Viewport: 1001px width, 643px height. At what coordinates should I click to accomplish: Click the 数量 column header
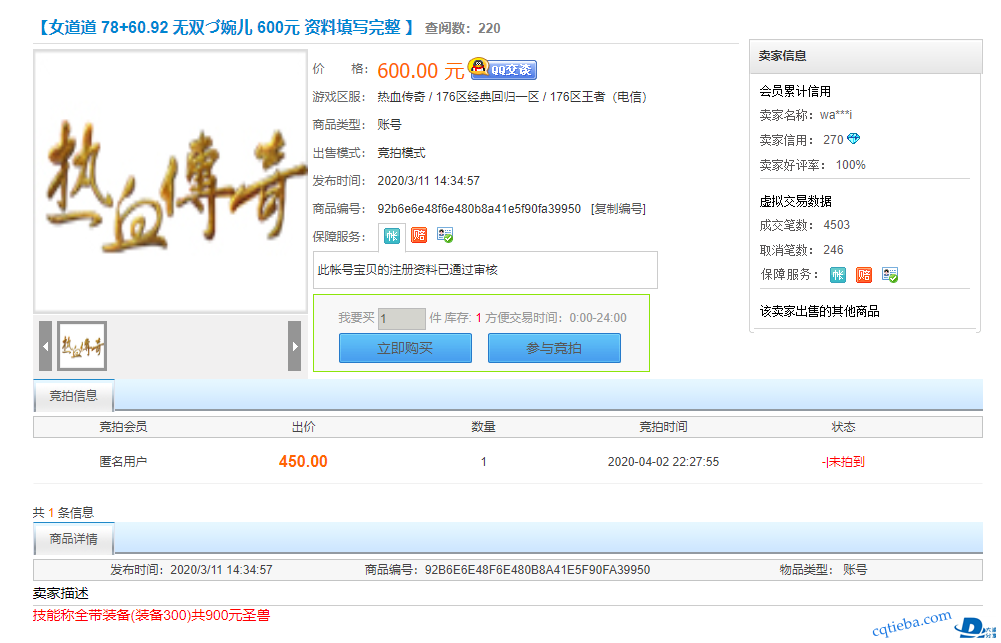point(483,427)
